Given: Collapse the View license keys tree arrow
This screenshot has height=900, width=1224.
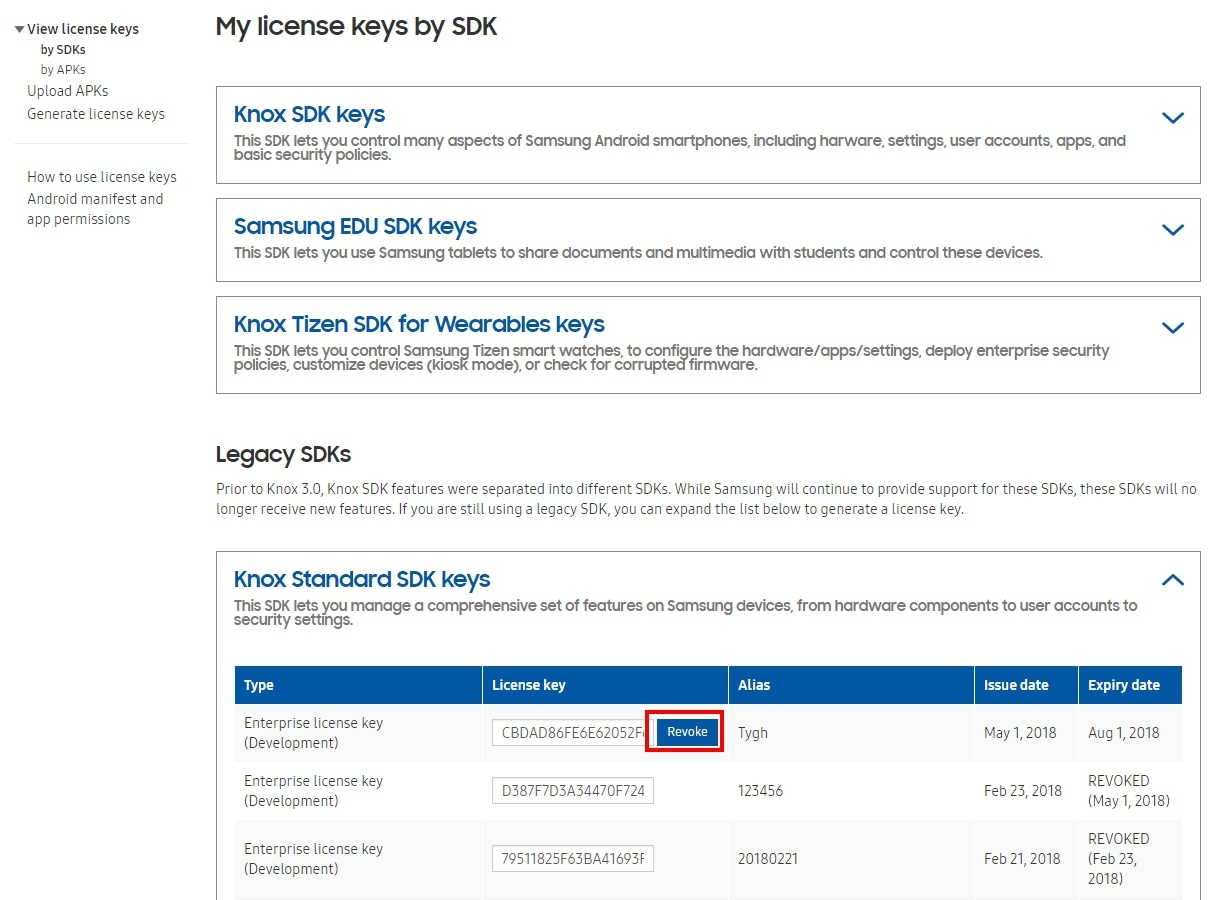Looking at the screenshot, I should [19, 29].
